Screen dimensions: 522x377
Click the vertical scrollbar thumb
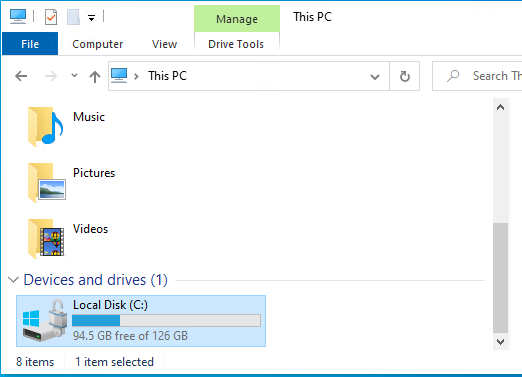(500, 278)
